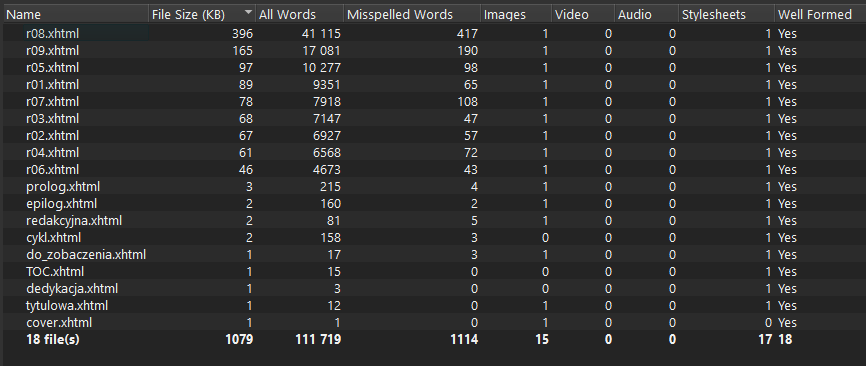This screenshot has width=866, height=366.
Task: Click the Video column header
Action: pos(583,15)
